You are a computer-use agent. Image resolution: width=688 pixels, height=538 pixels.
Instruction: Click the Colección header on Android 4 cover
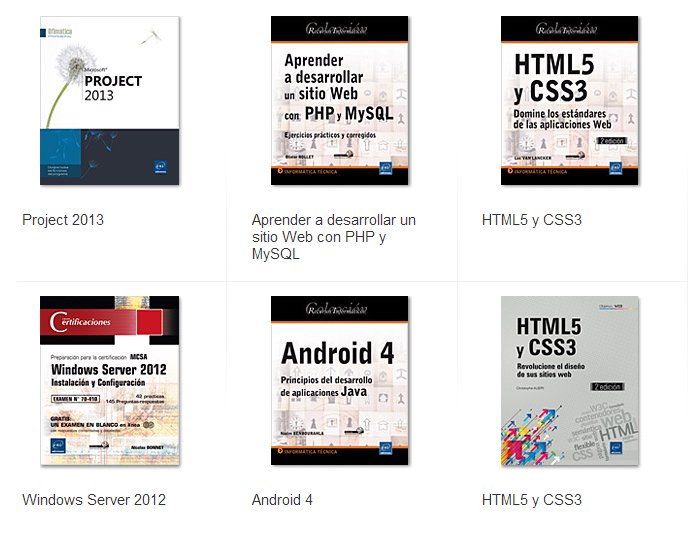pos(340,308)
